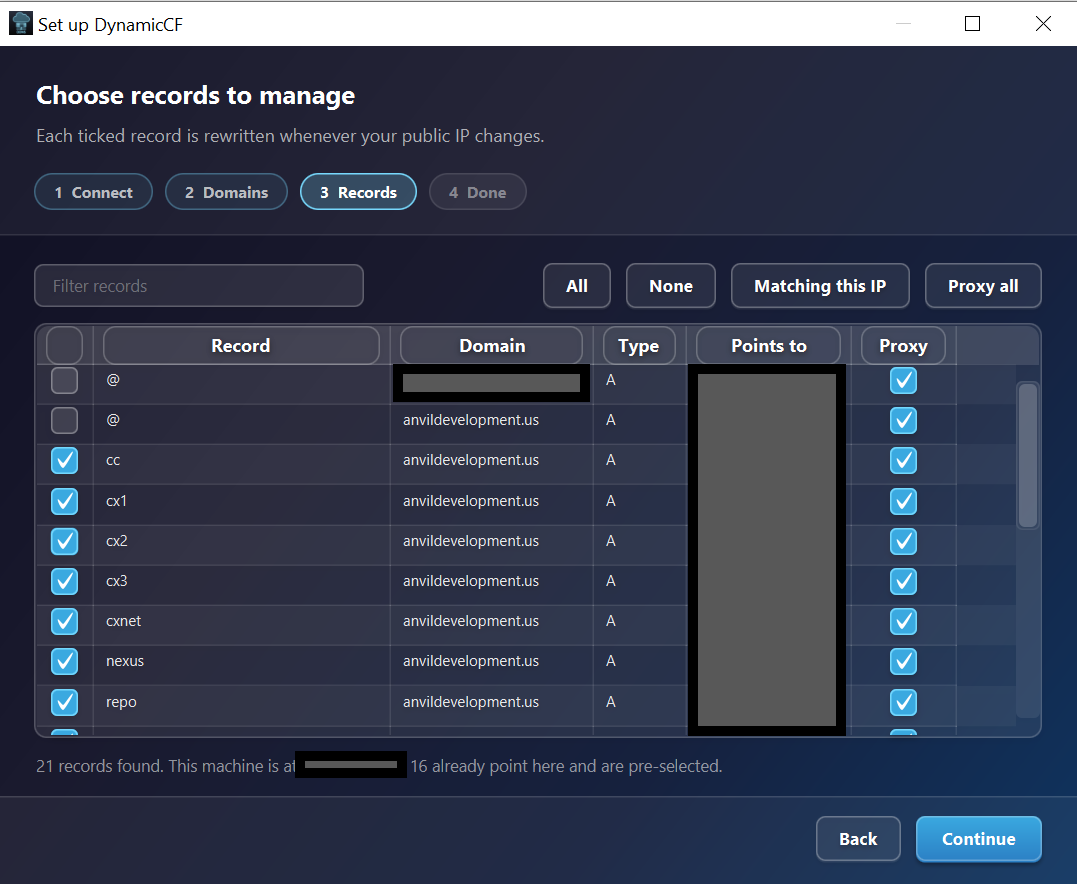
Task: Click the DynamicCF app icon in title bar
Action: pos(21,23)
